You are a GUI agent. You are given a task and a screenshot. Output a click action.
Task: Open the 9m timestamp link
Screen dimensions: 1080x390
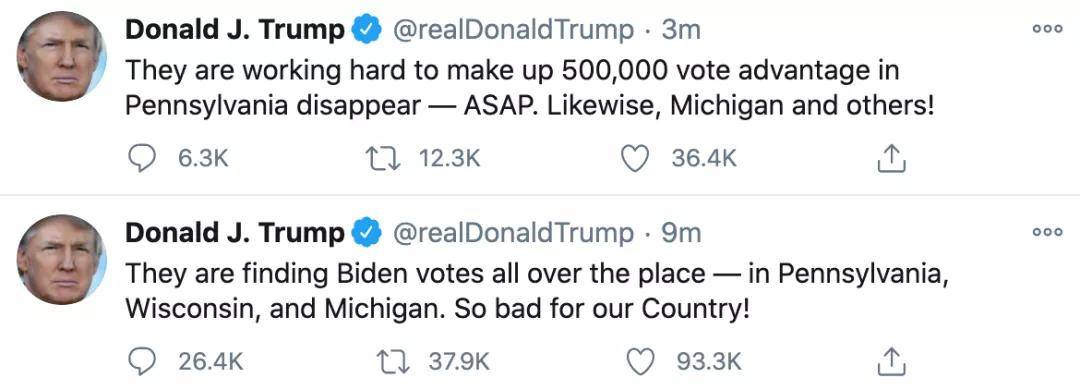[x=681, y=233]
